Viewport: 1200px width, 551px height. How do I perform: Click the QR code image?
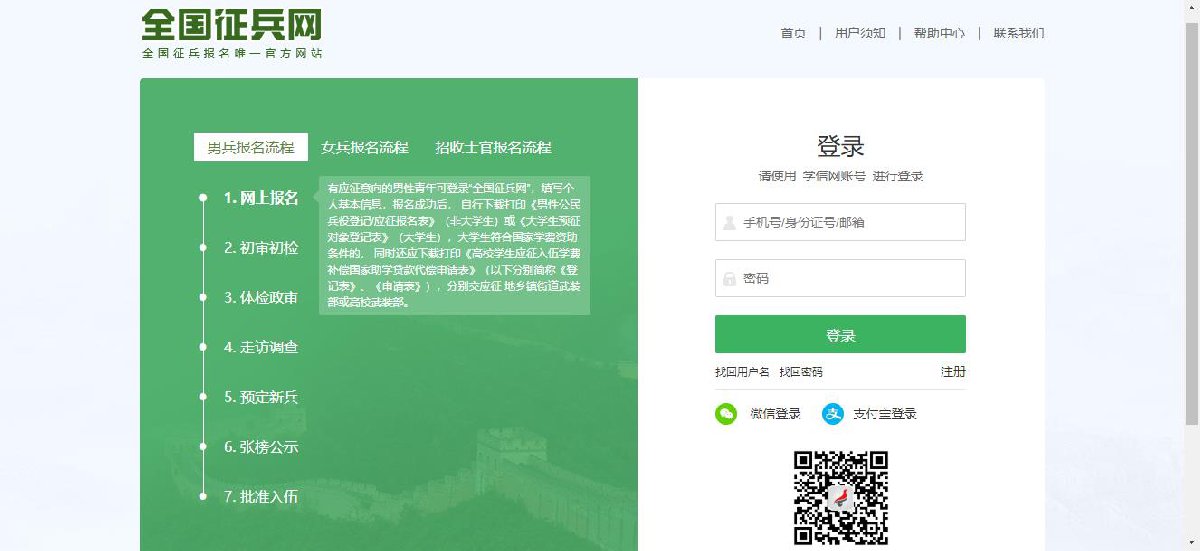coord(841,497)
